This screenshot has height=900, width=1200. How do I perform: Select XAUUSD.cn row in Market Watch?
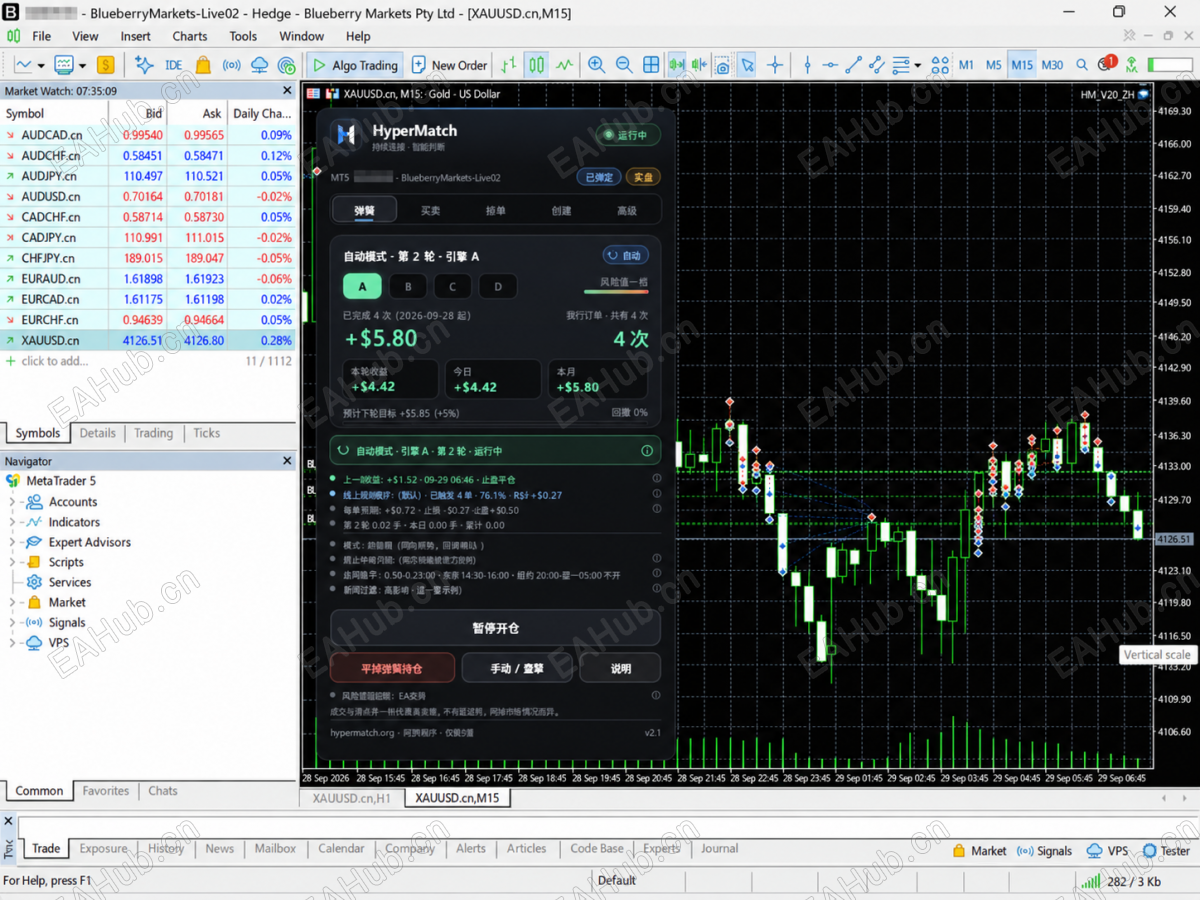pyautogui.click(x=148, y=340)
